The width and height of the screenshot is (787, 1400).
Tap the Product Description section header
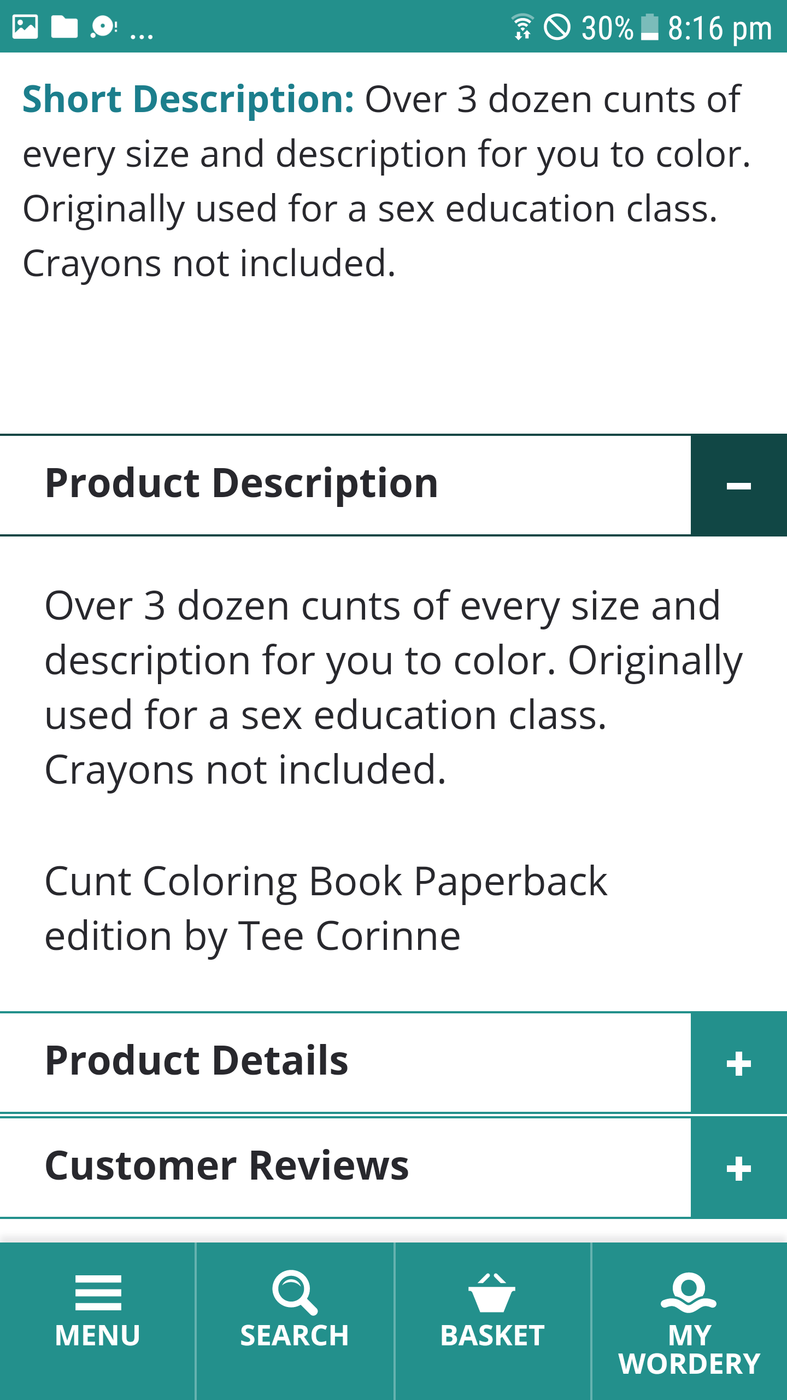coord(345,485)
